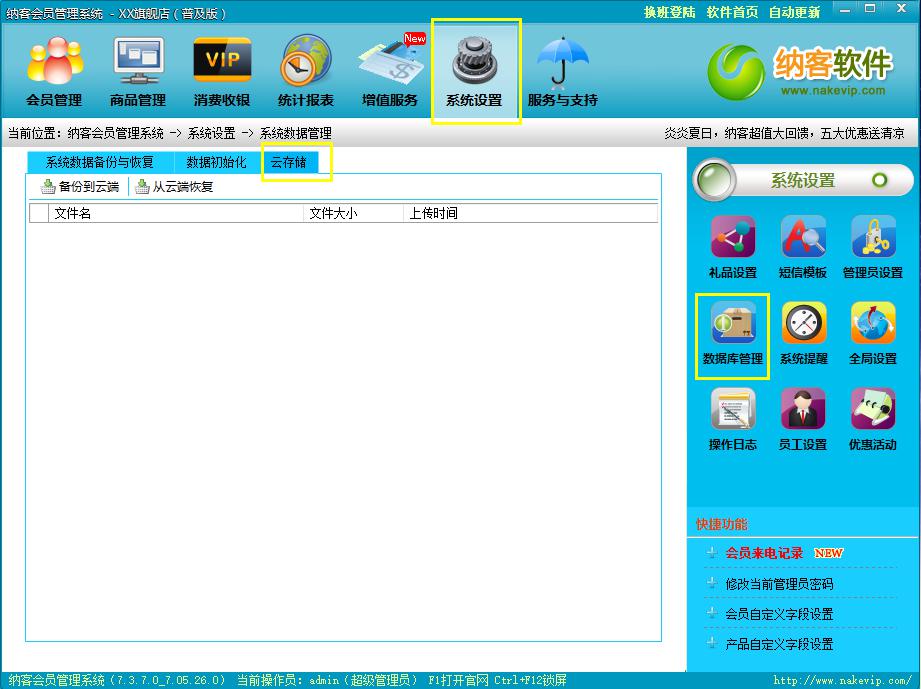The height and width of the screenshot is (689, 921).
Task: Open the VIP 消费收银 cashier module
Action: pyautogui.click(x=222, y=72)
